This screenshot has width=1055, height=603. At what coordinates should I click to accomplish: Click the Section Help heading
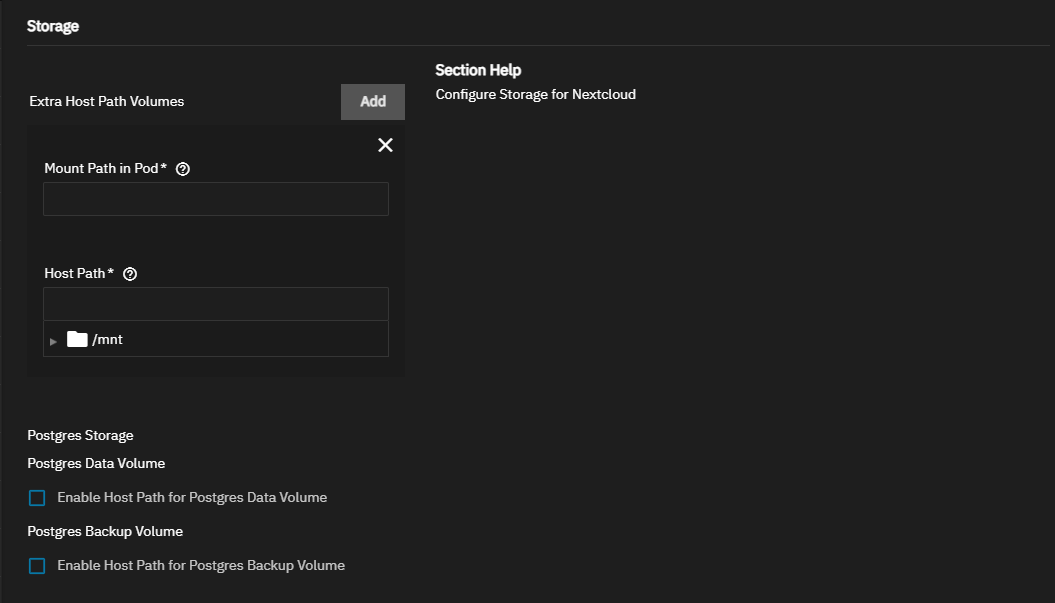coord(478,70)
